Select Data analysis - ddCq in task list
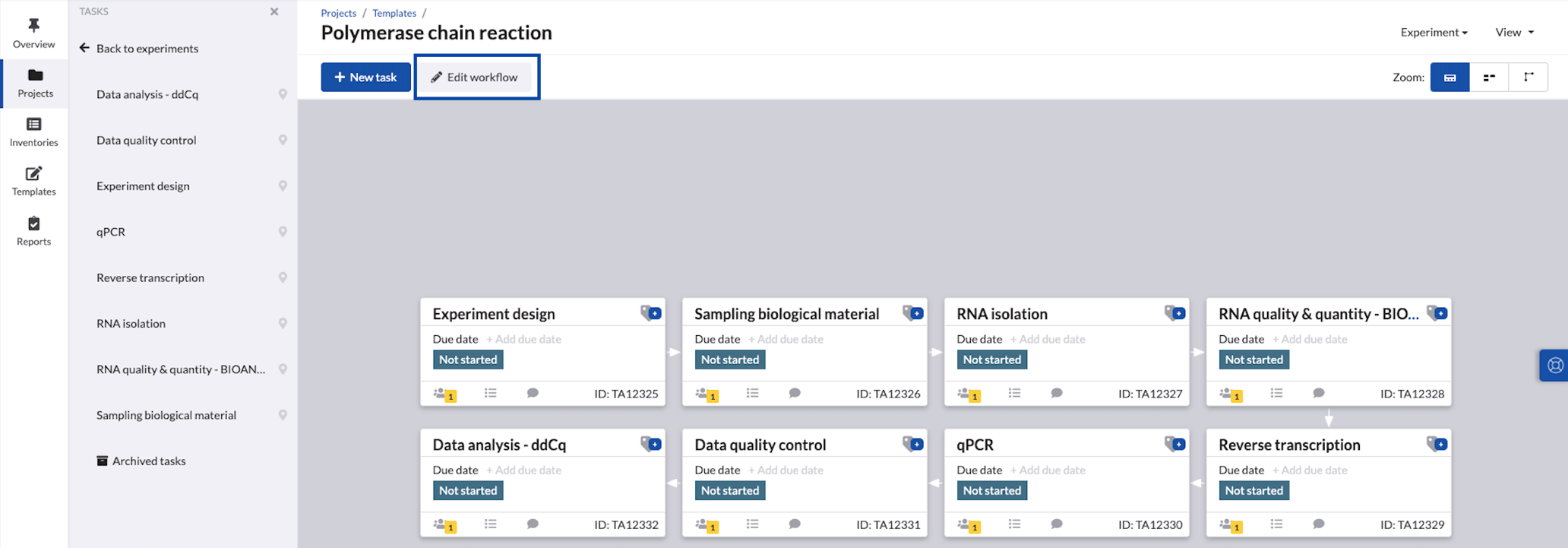Screen dimensions: 1568x548 pos(147,94)
